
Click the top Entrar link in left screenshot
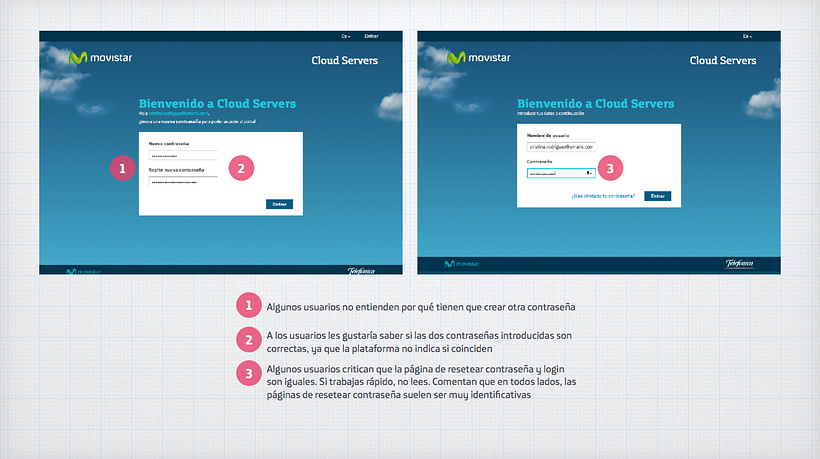[371, 36]
